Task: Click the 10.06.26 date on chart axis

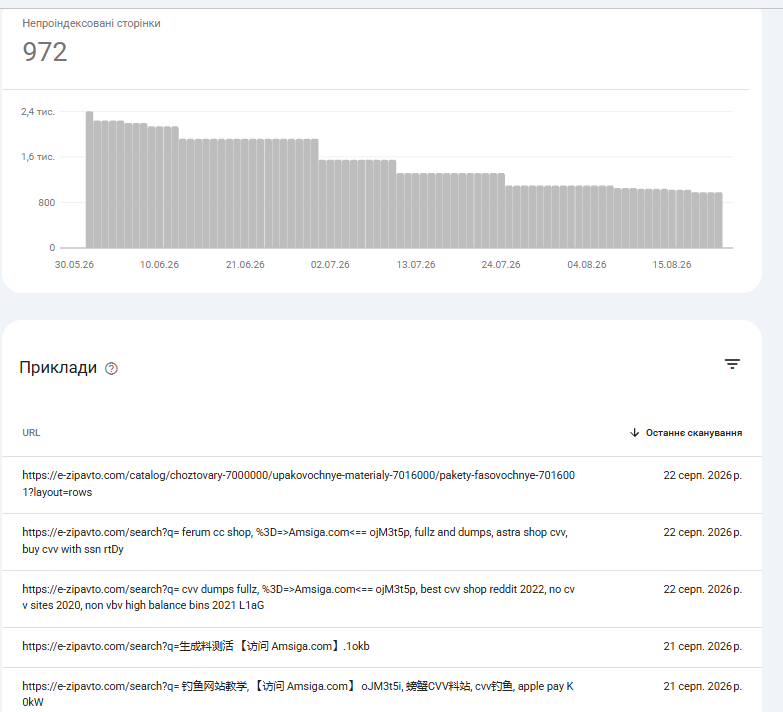Action: coord(159,265)
